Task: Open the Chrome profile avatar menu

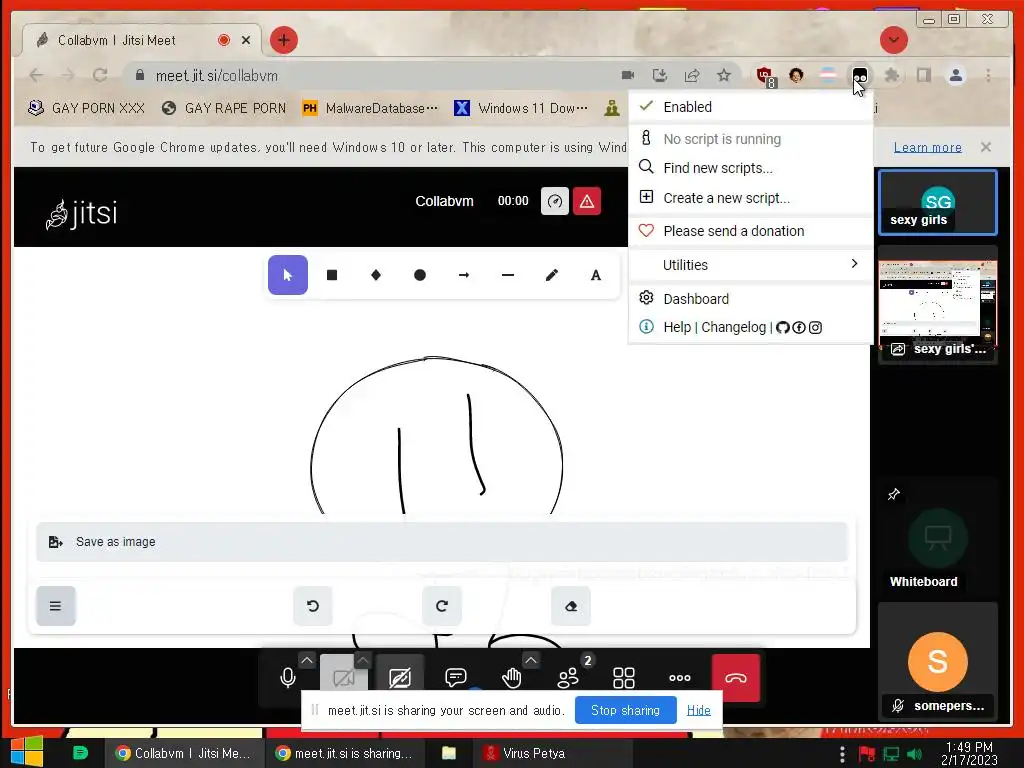Action: pyautogui.click(x=955, y=76)
